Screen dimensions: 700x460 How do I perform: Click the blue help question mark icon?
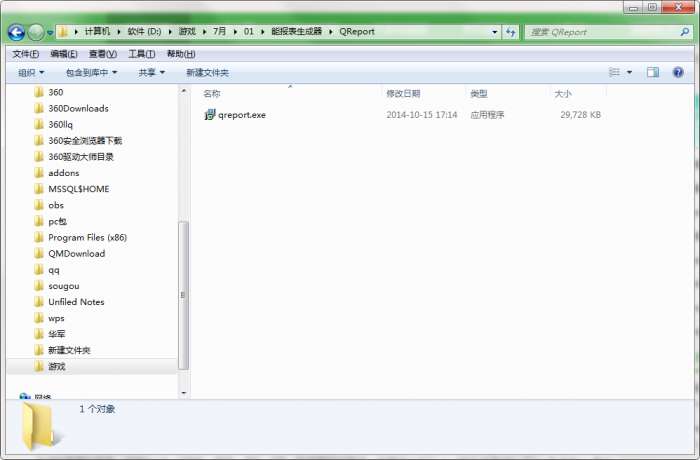click(x=678, y=72)
